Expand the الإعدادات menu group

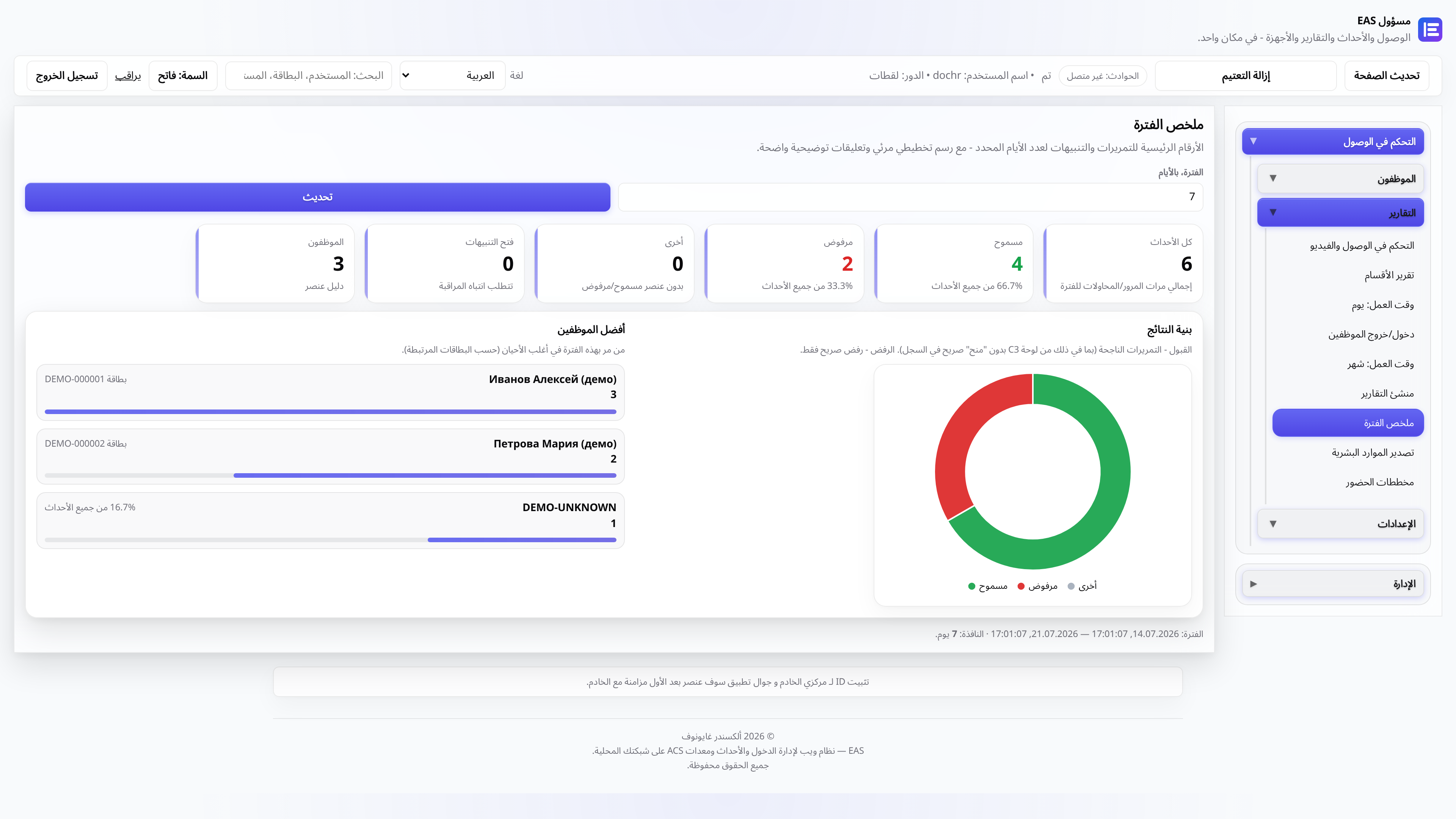pyautogui.click(x=1340, y=524)
